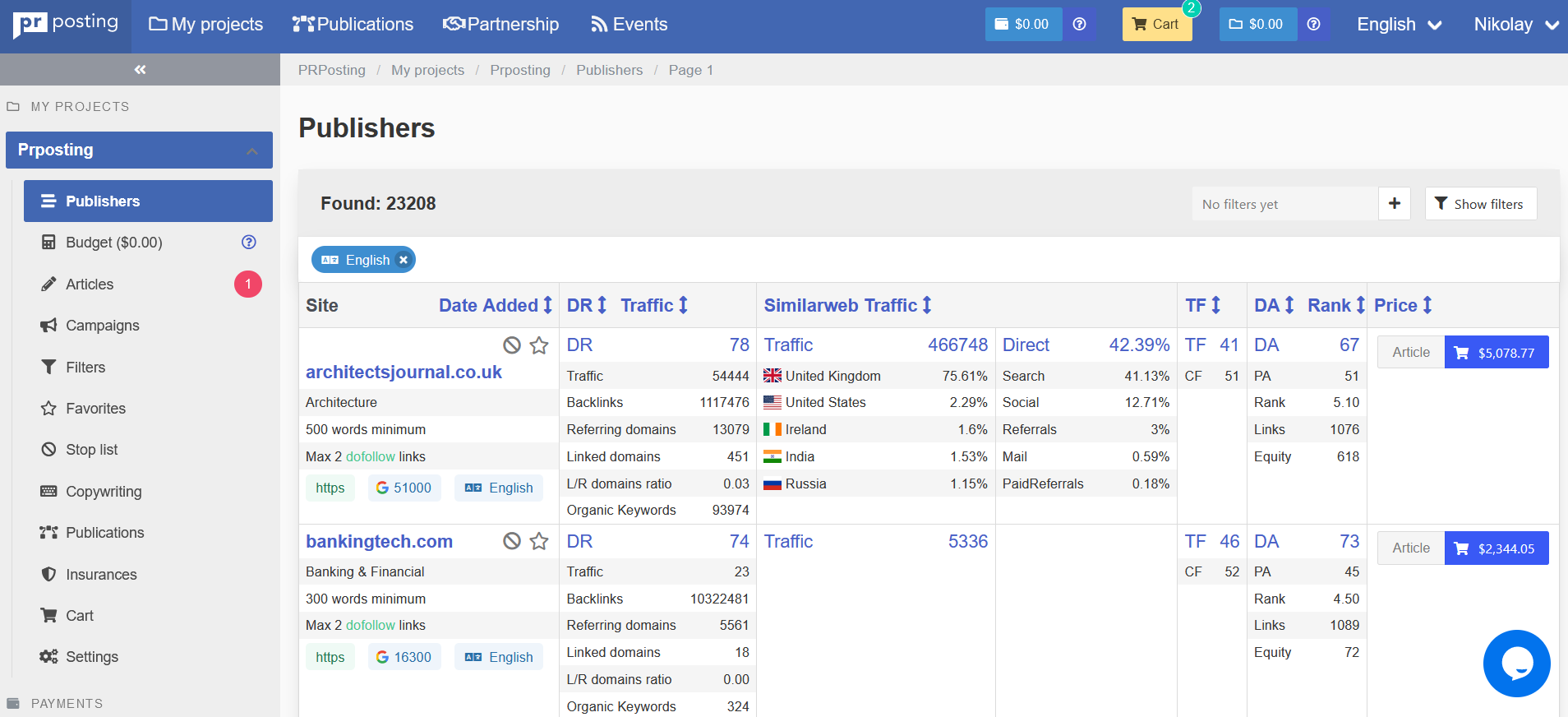
Task: Add bankingtech.com to stop list icon
Action: pyautogui.click(x=512, y=541)
